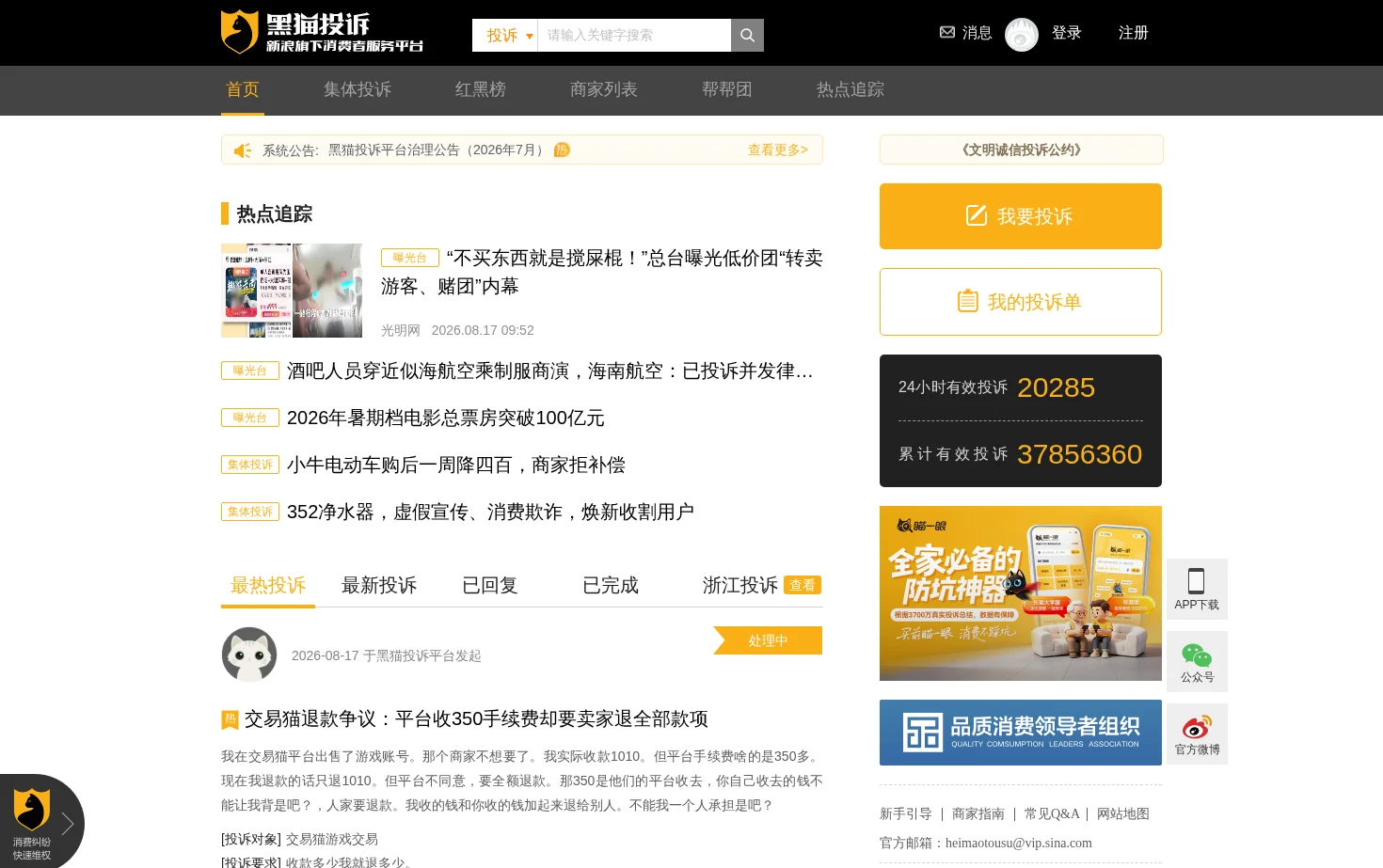1383x868 pixels.
Task: Click the 我要投诉 button
Action: point(1021,216)
